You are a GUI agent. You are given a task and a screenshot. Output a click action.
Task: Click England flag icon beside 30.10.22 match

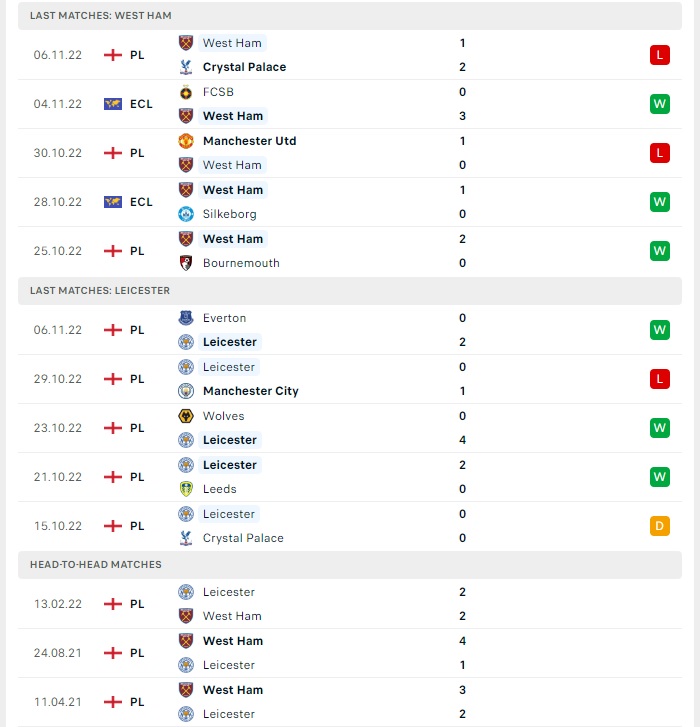[113, 153]
